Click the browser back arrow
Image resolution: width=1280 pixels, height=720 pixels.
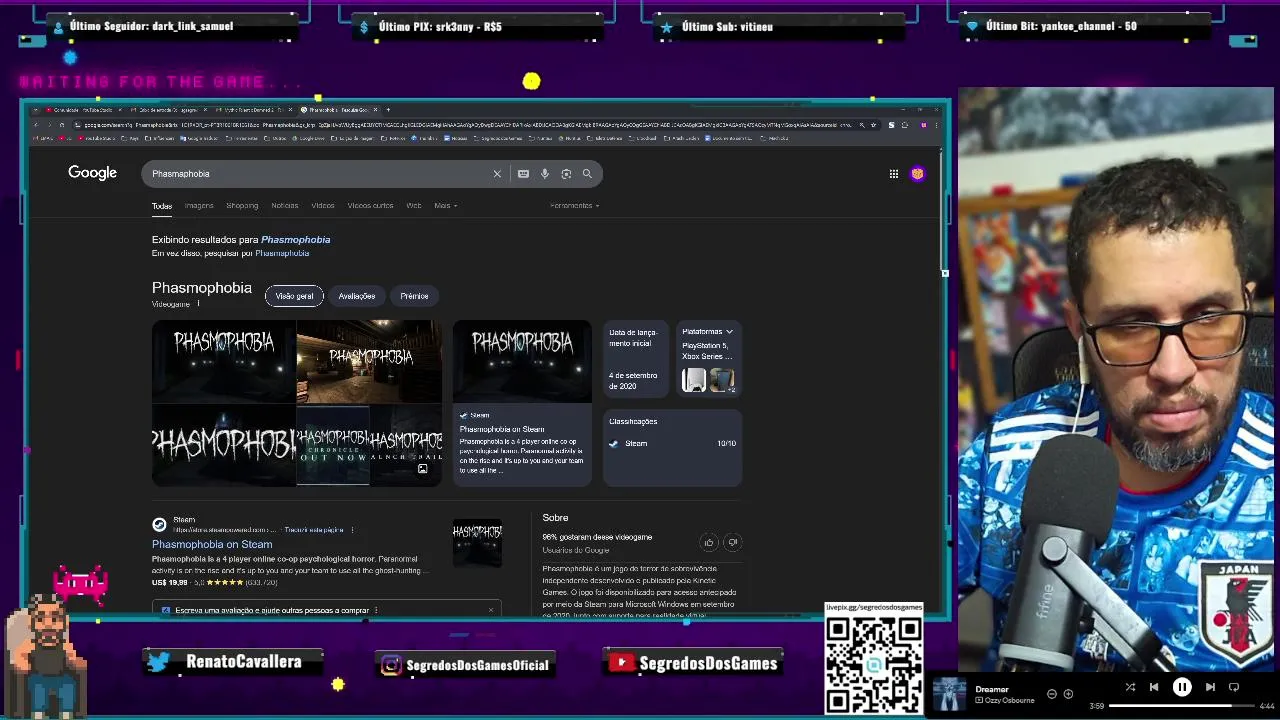point(36,125)
